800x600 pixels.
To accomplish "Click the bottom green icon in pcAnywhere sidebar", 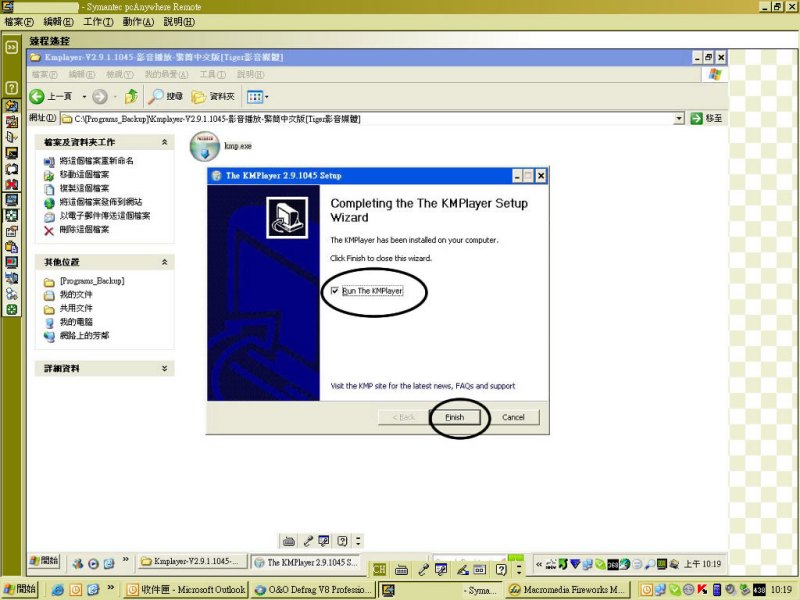I will [x=11, y=310].
